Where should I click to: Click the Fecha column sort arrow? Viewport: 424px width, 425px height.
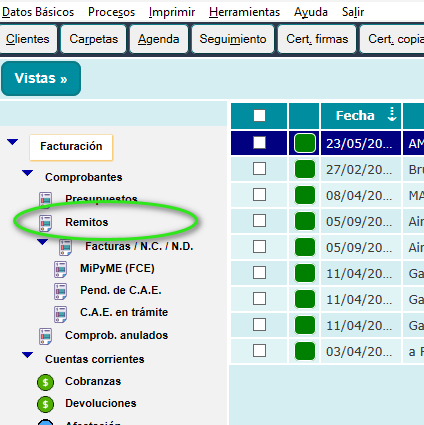[x=392, y=114]
